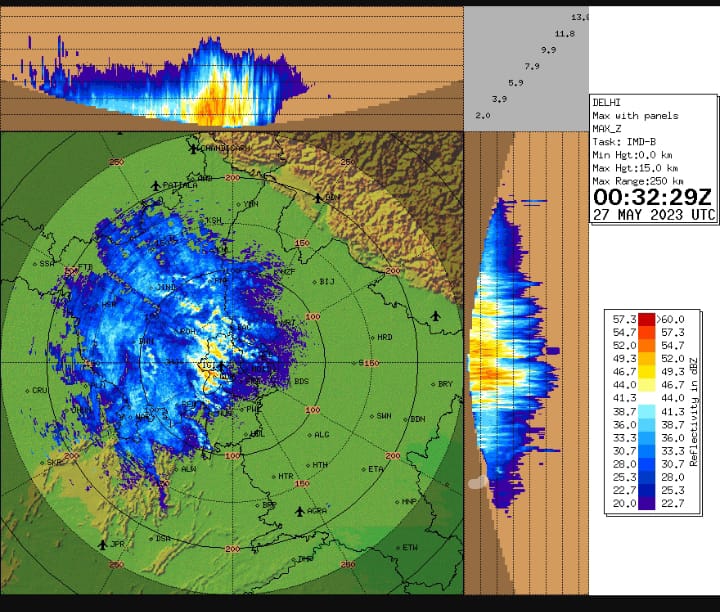Image resolution: width=720 pixels, height=612 pixels.
Task: Click the ETA station diamond marker
Action: (363, 469)
